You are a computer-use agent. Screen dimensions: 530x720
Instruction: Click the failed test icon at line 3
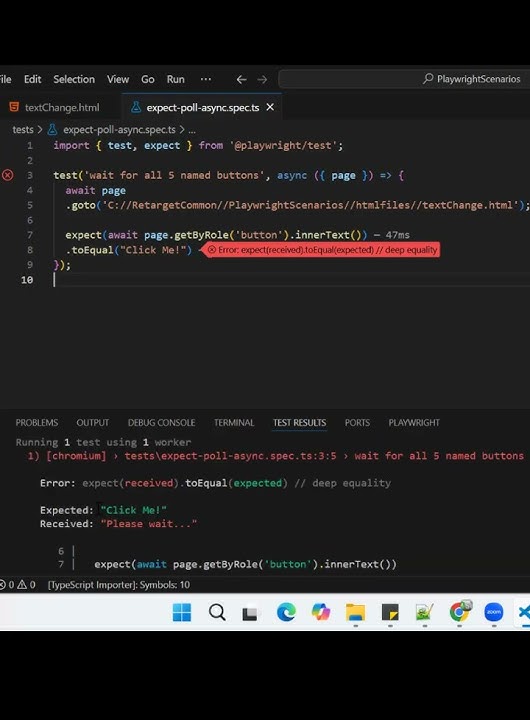coord(8,175)
